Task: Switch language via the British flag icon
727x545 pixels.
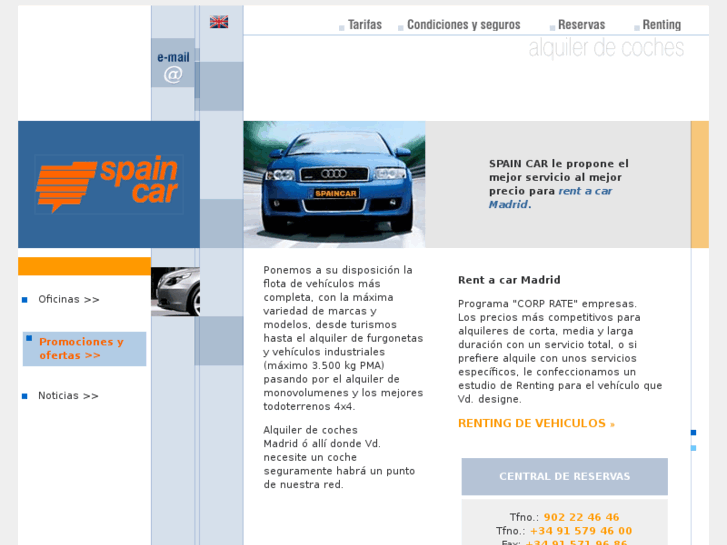Action: 219,22
